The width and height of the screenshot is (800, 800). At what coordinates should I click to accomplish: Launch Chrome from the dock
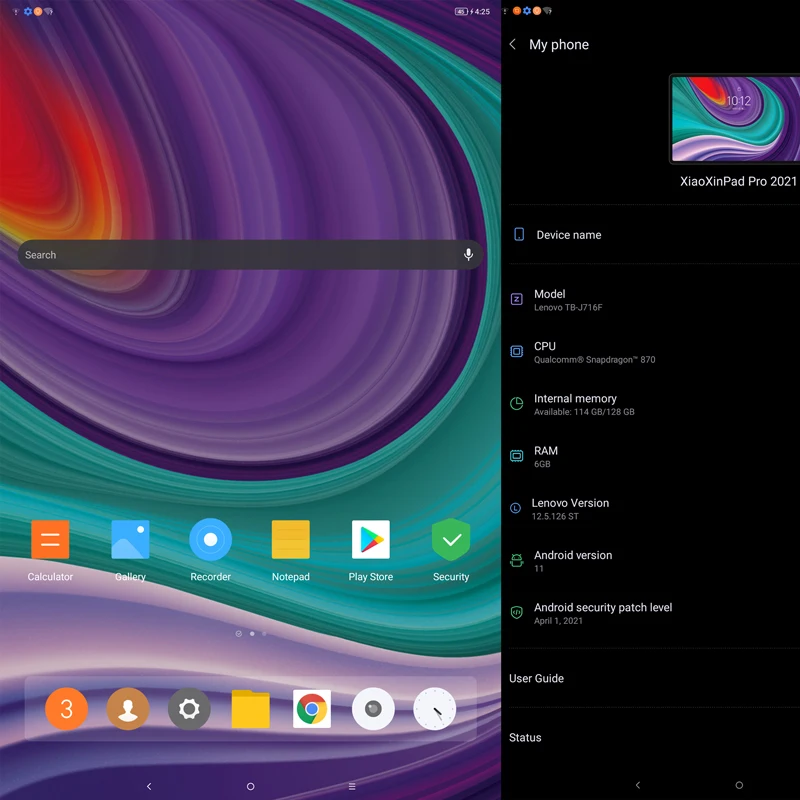tap(312, 709)
